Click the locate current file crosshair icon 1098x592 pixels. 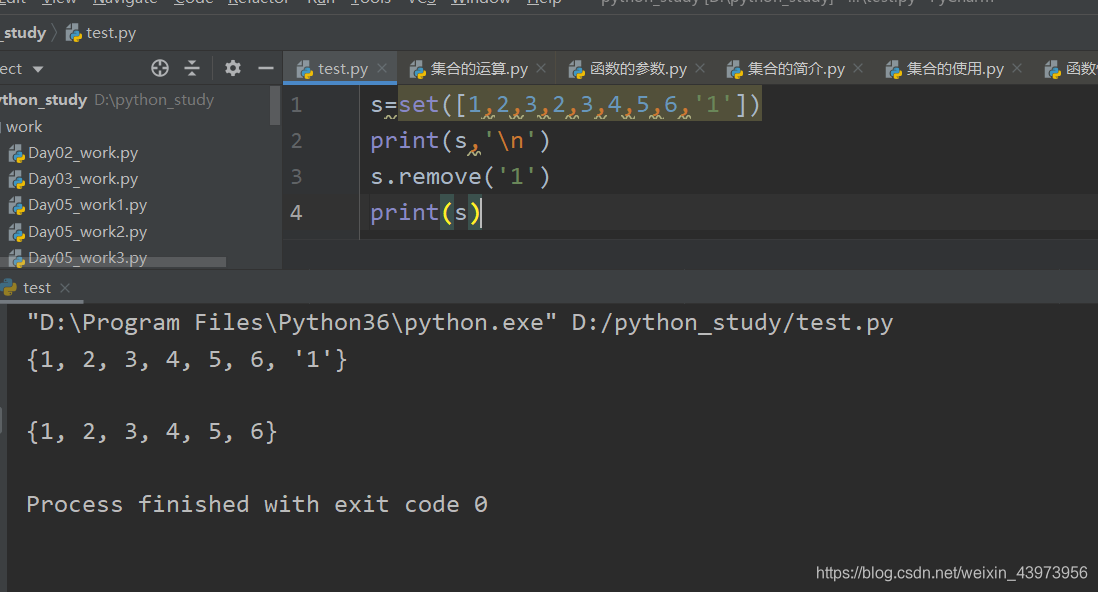[x=160, y=68]
